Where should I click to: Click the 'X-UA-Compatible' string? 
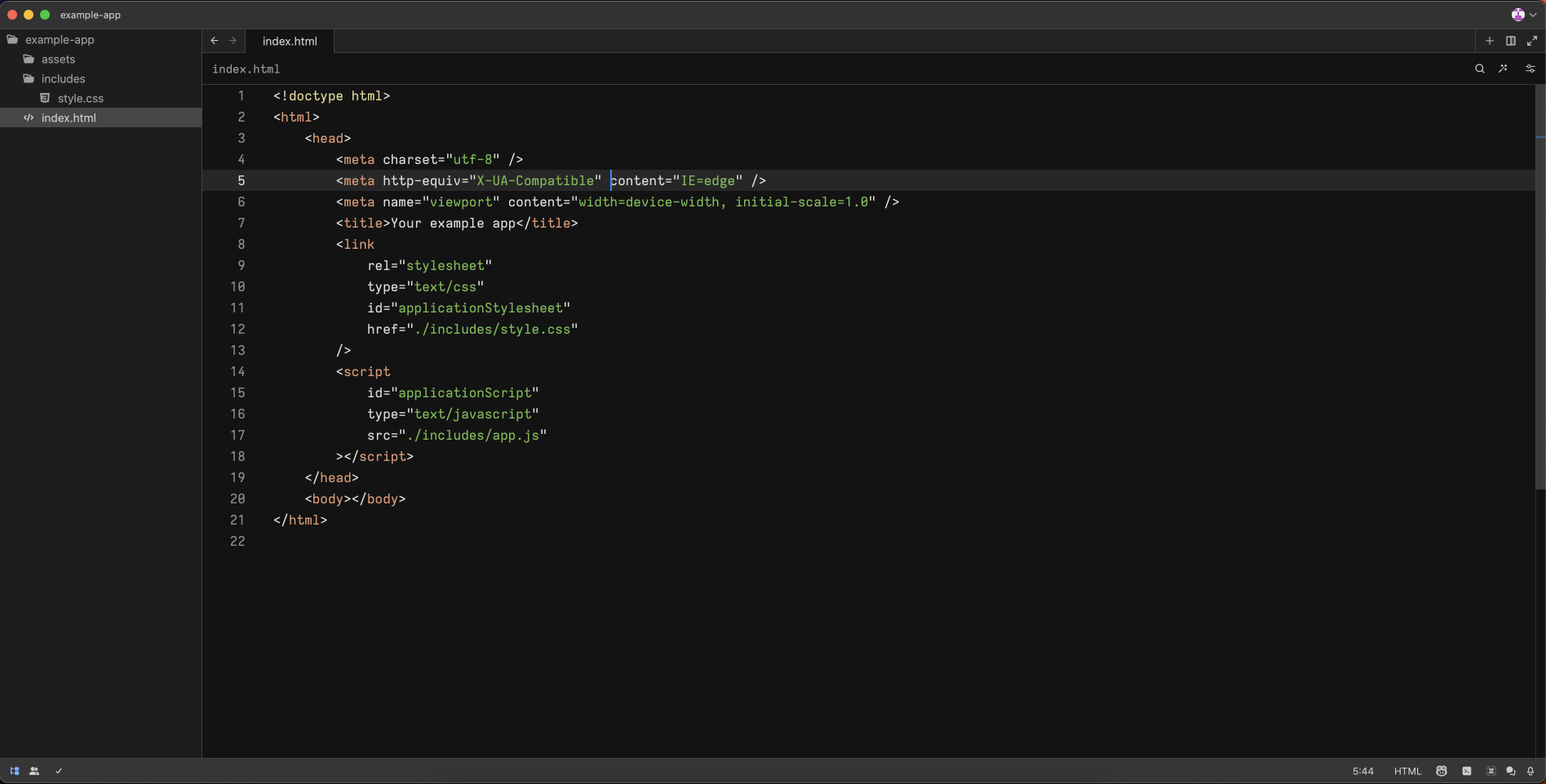point(535,180)
